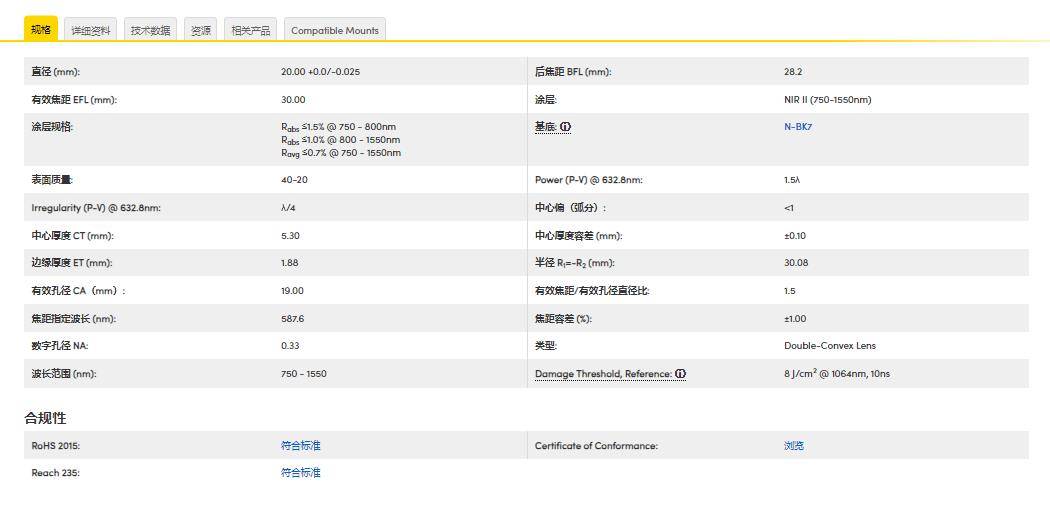Click the NIR II (750-1550nm) coating value
Image resolution: width=1050 pixels, height=517 pixels.
[827, 100]
